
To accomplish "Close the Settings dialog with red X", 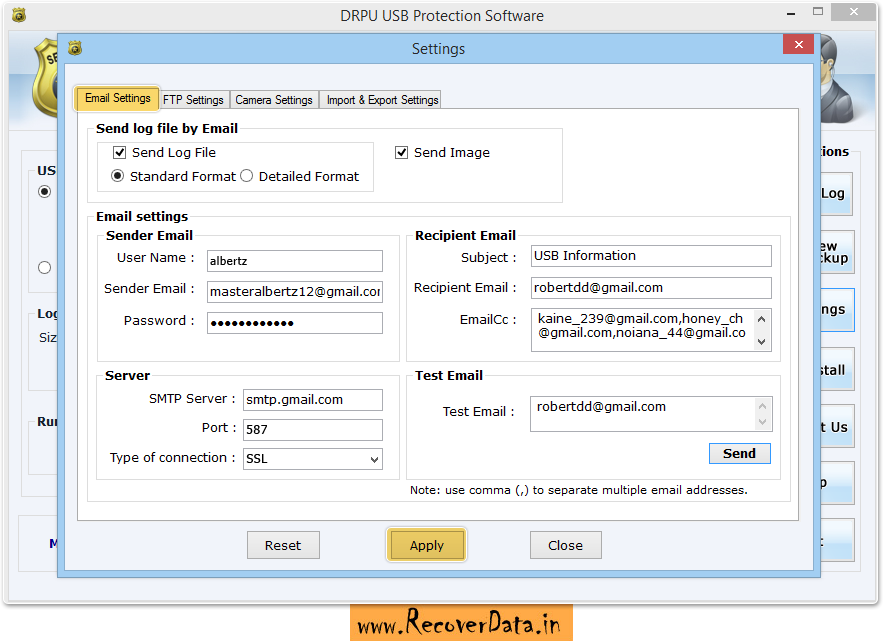I will coord(798,44).
